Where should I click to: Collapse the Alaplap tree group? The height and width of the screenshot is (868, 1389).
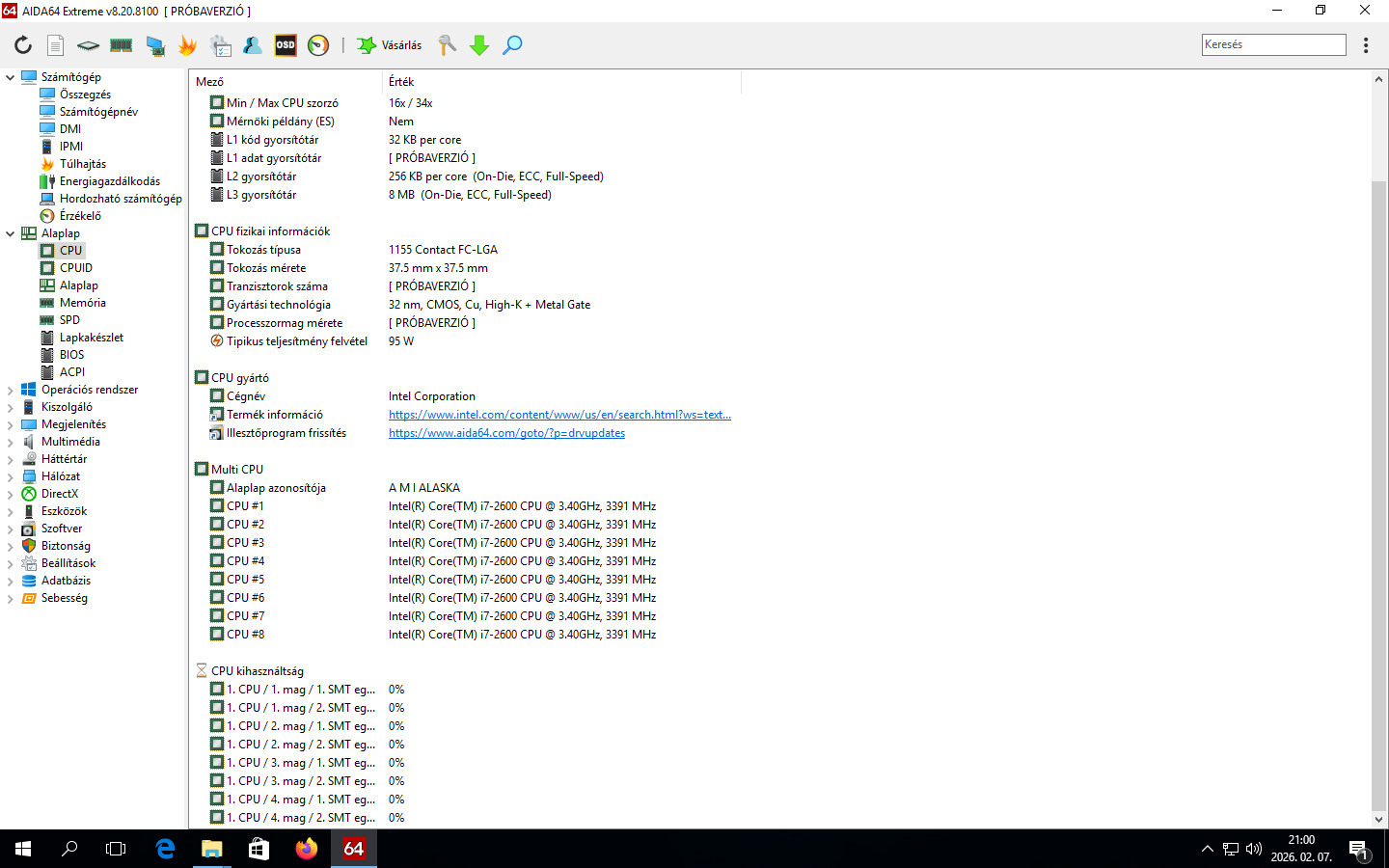[11, 233]
